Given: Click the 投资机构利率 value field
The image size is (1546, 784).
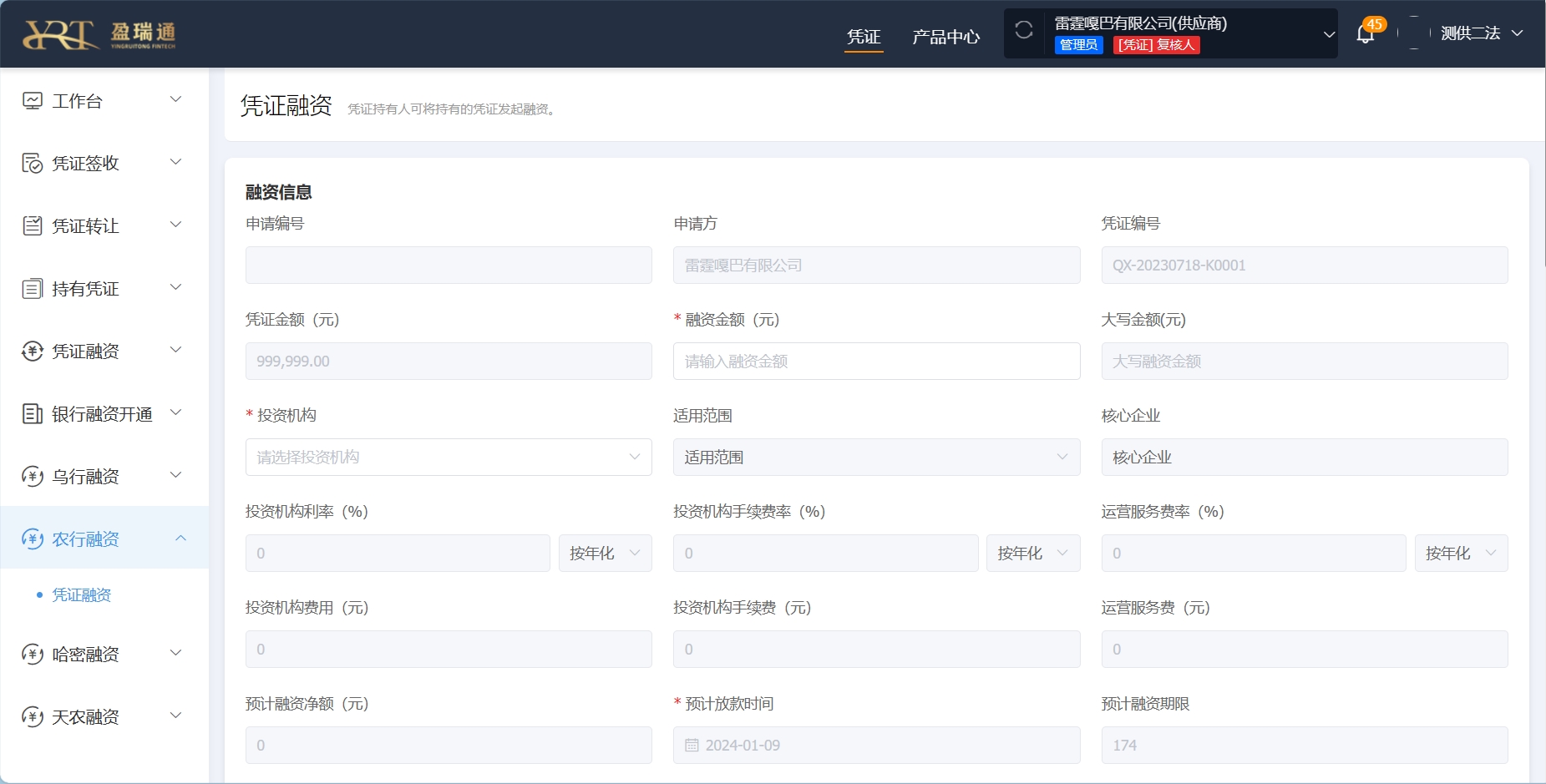Looking at the screenshot, I should [x=398, y=553].
